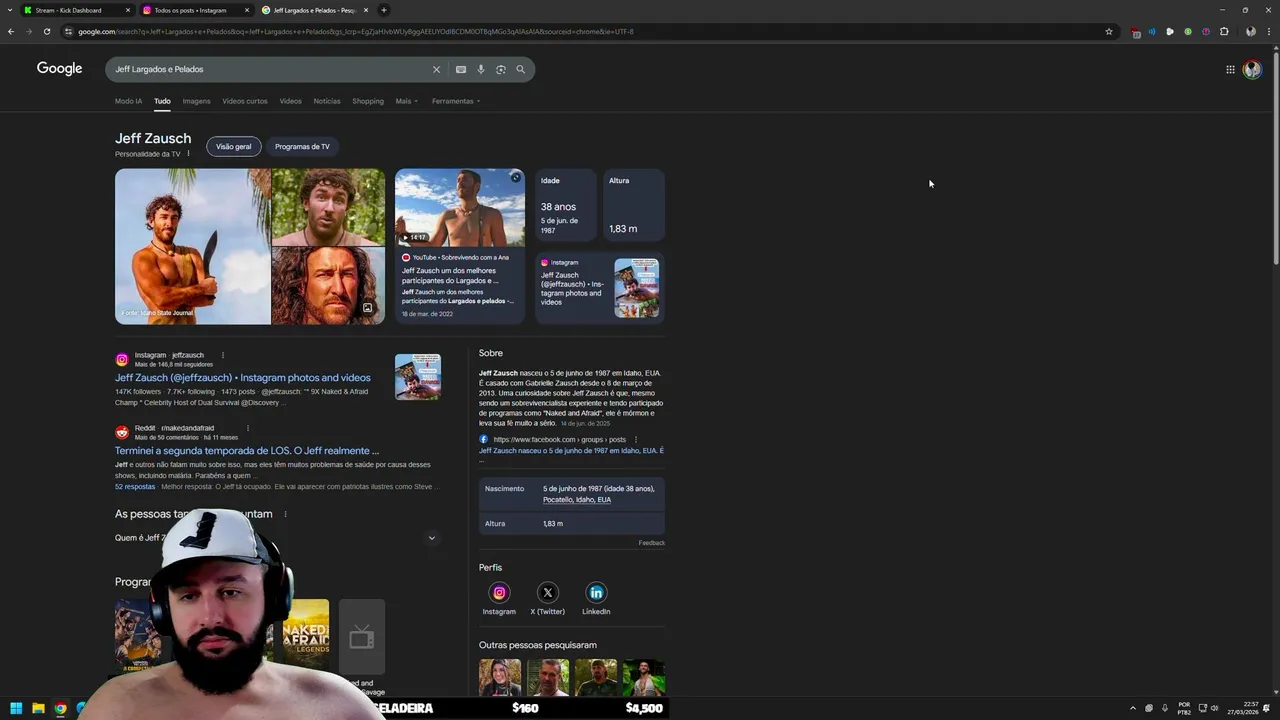Click the Feedback link under knowledge panel
1280x720 pixels.
[652, 543]
